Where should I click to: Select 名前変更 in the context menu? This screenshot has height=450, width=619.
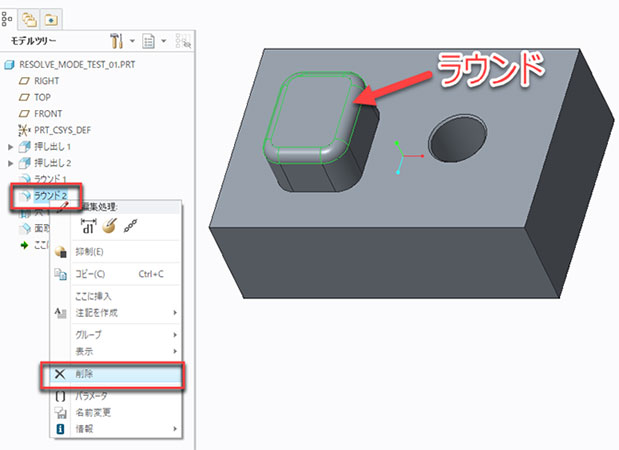point(96,412)
